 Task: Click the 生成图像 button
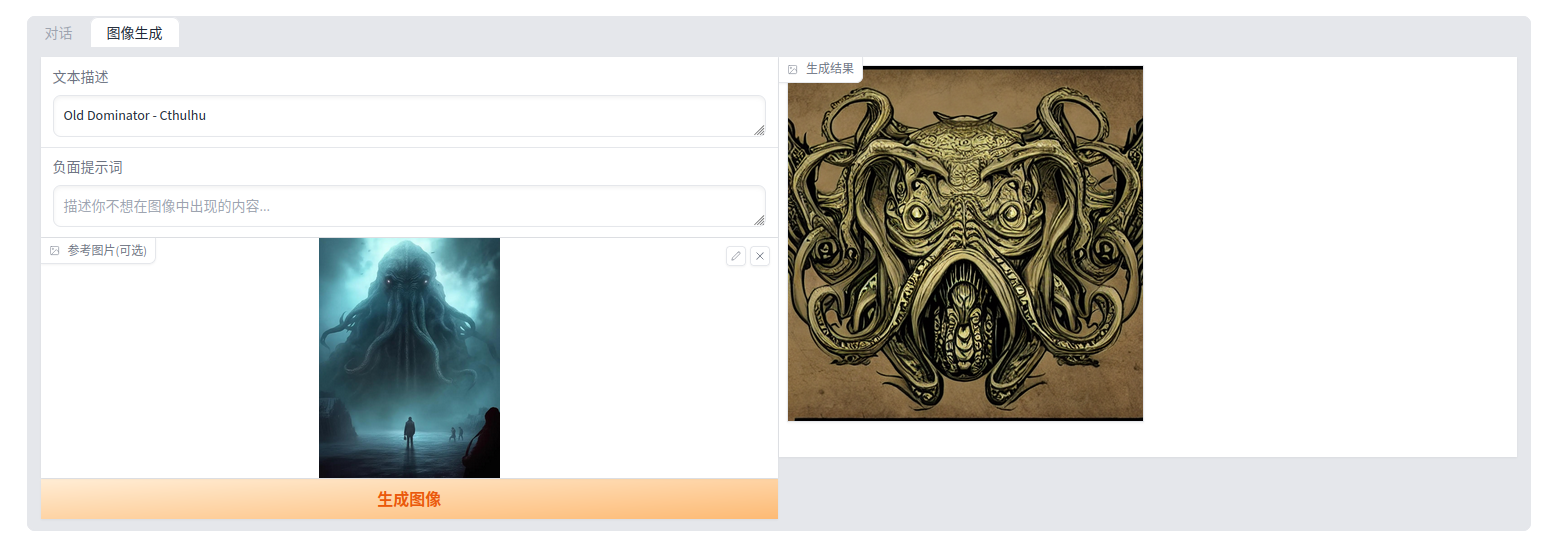409,499
